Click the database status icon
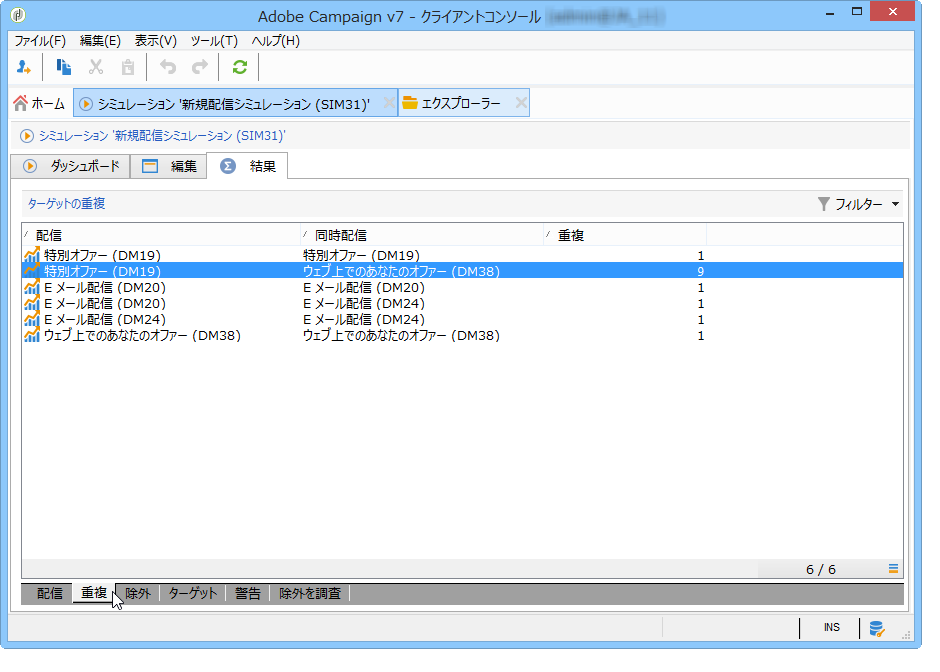 point(877,629)
